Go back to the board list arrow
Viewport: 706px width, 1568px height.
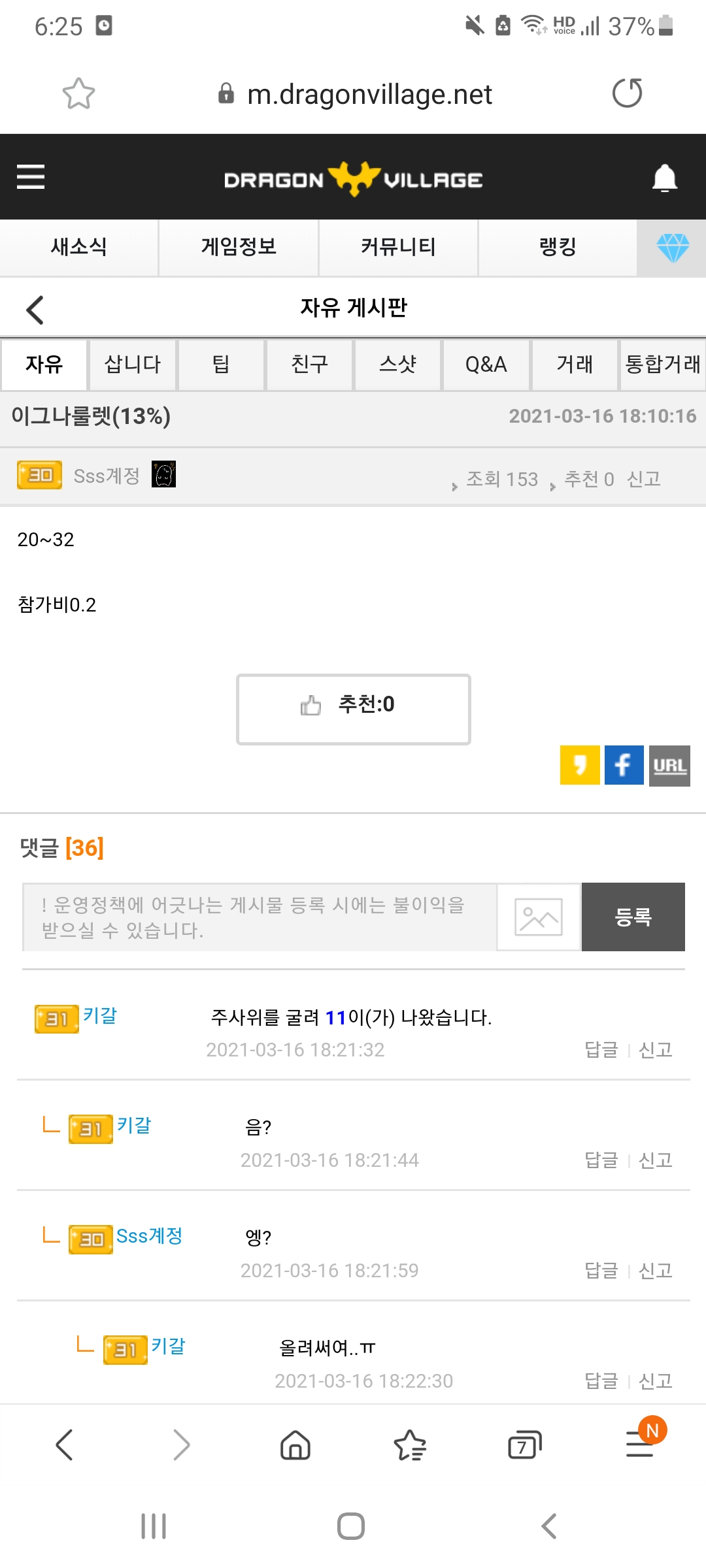[35, 310]
